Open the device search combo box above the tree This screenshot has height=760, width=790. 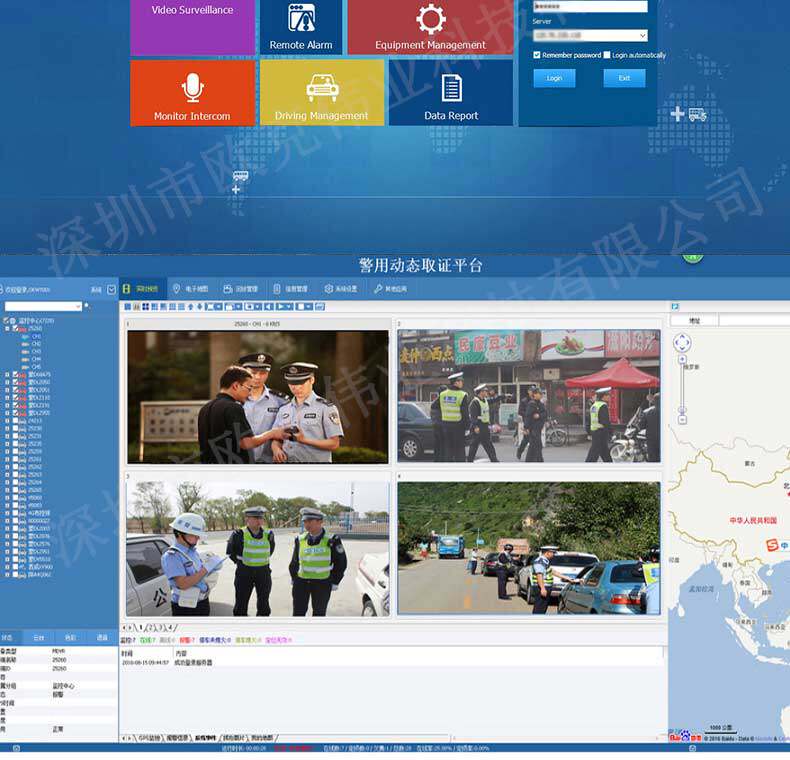click(43, 306)
